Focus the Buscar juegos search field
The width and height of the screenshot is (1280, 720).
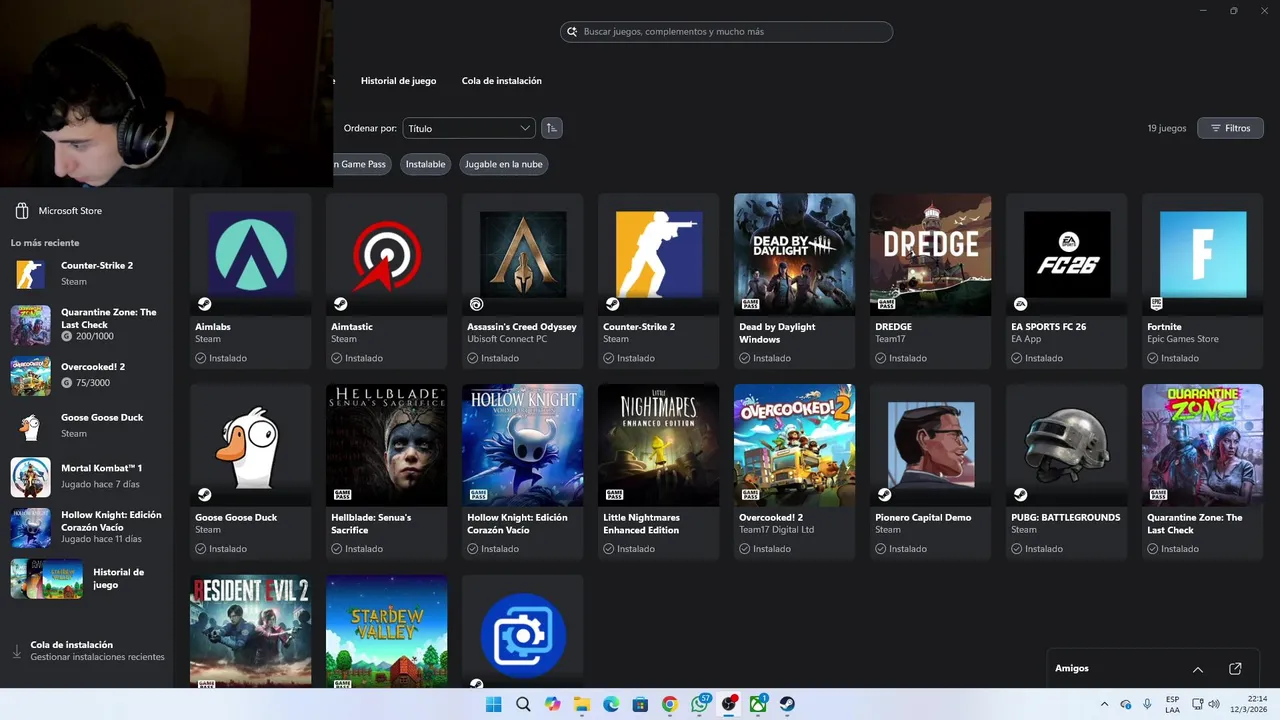pos(726,32)
